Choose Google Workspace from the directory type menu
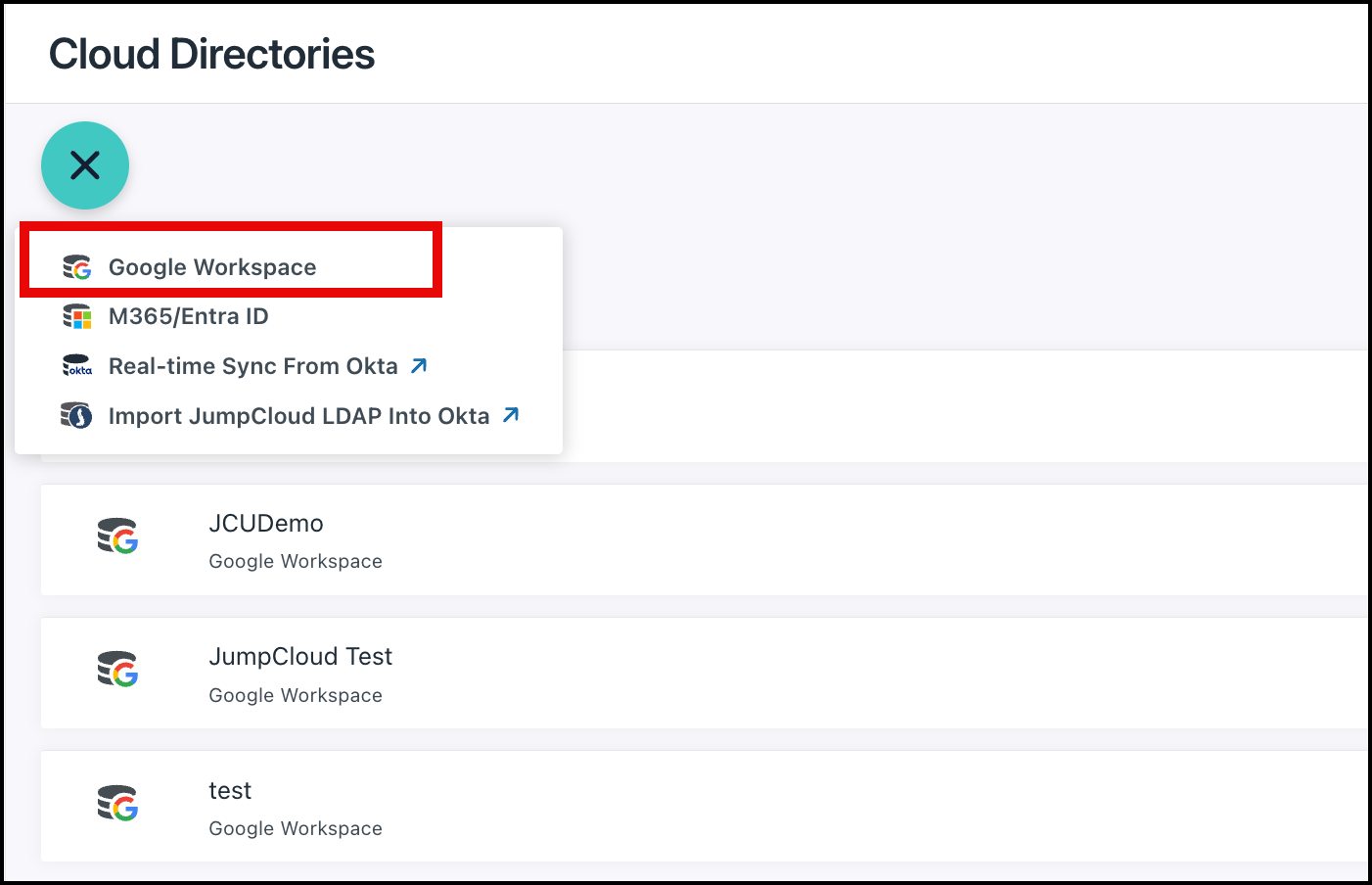The image size is (1372, 885). pyautogui.click(x=212, y=266)
